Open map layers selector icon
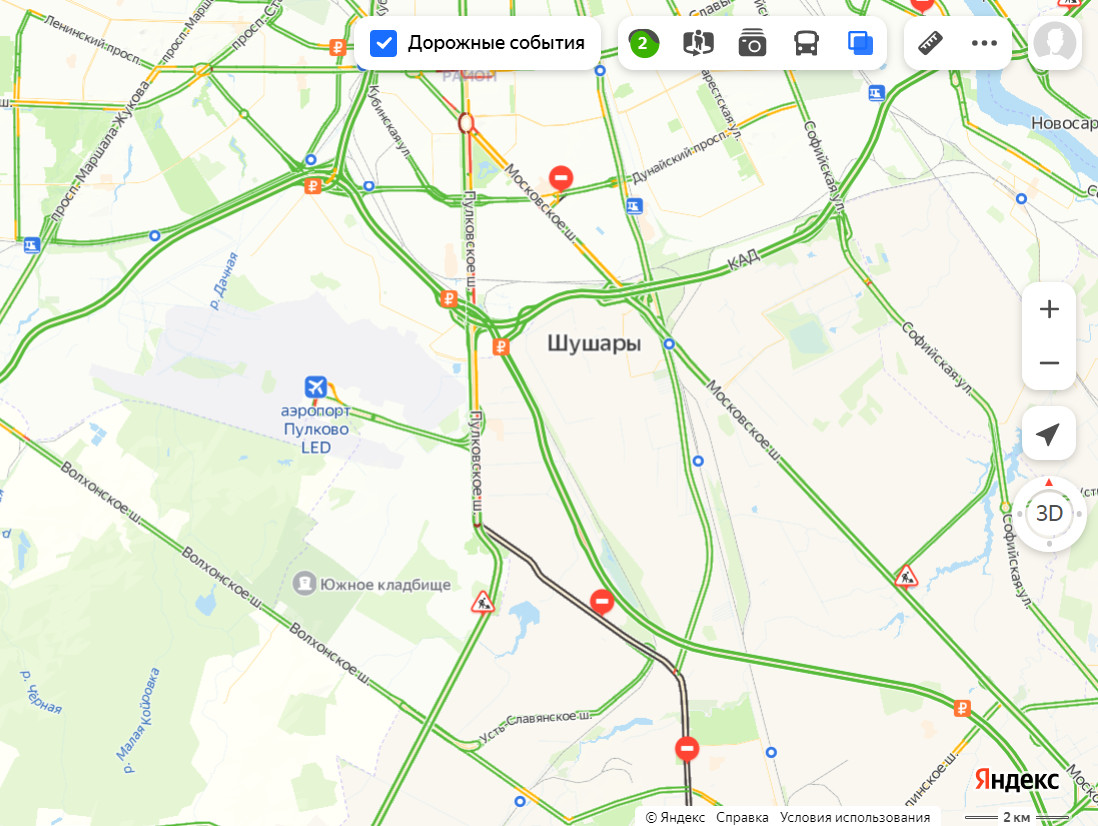This screenshot has height=826, width=1098. point(860,43)
